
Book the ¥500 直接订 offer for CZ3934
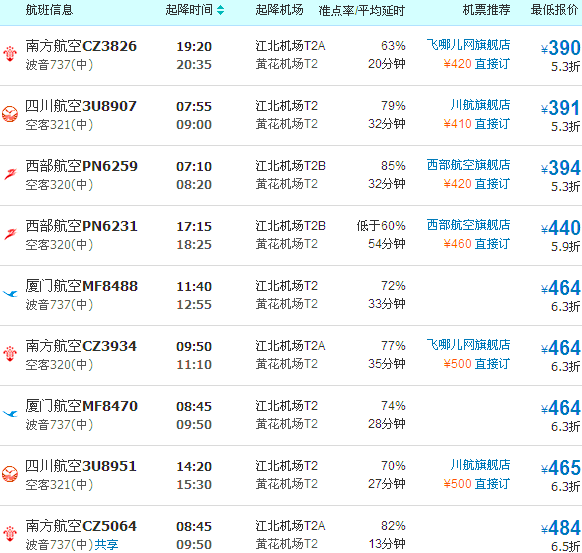[x=477, y=364]
